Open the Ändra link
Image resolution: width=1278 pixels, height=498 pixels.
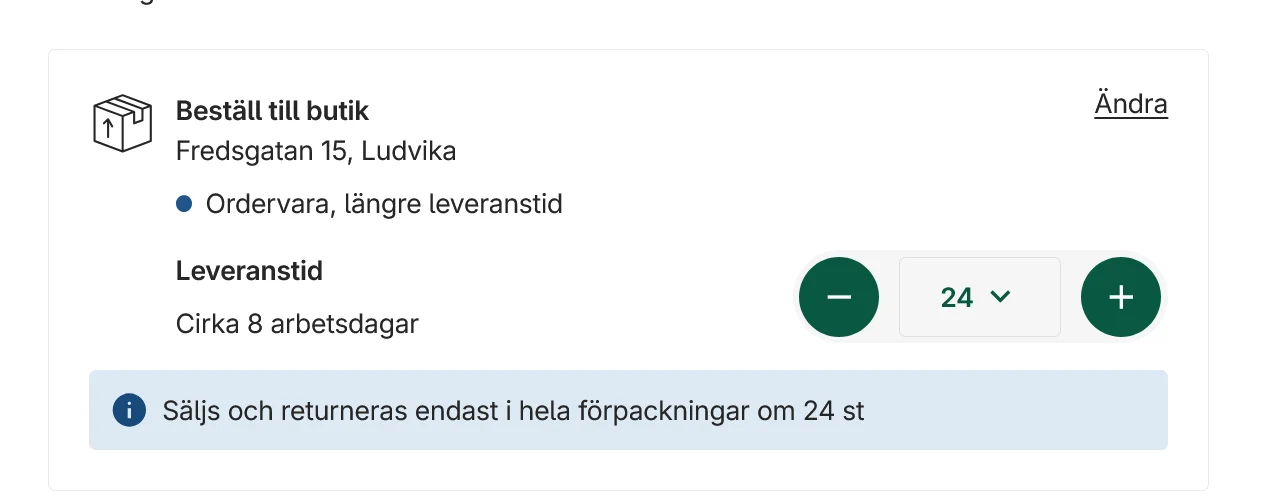coord(1131,104)
